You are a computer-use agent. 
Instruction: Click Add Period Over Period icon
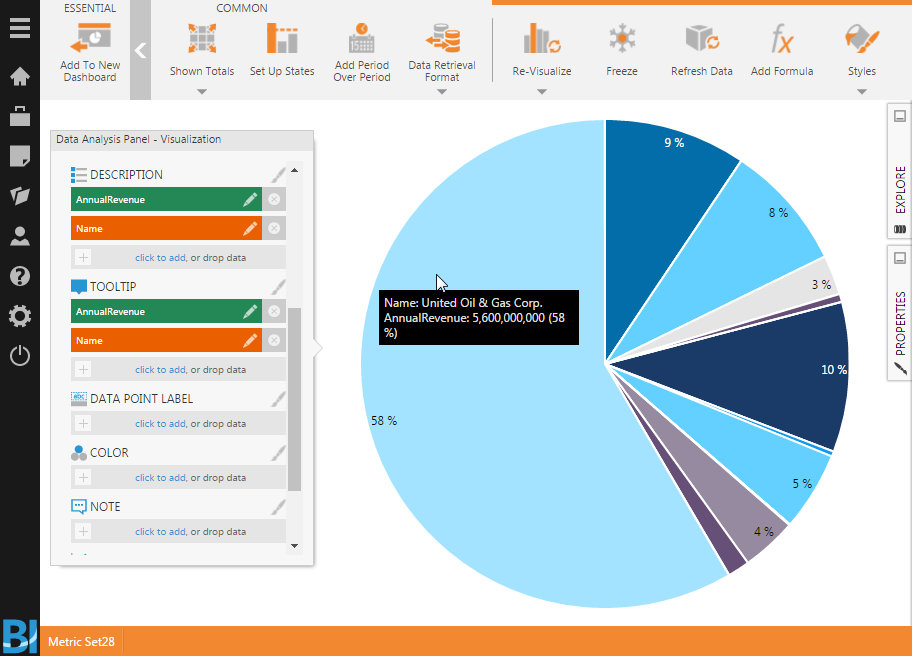[x=361, y=40]
